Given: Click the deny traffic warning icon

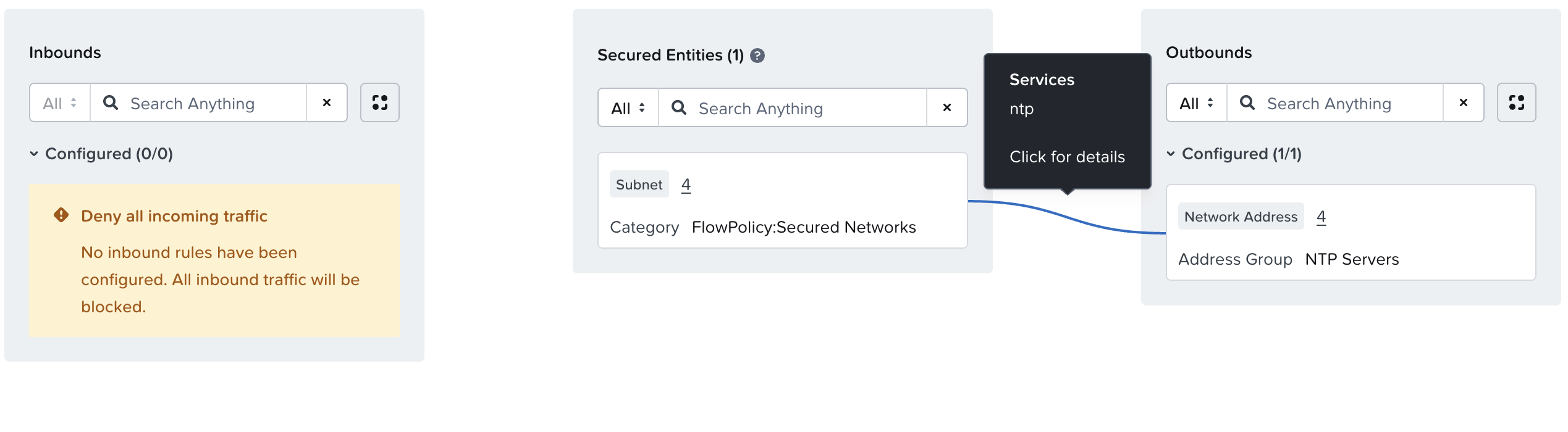Looking at the screenshot, I should click(x=61, y=215).
